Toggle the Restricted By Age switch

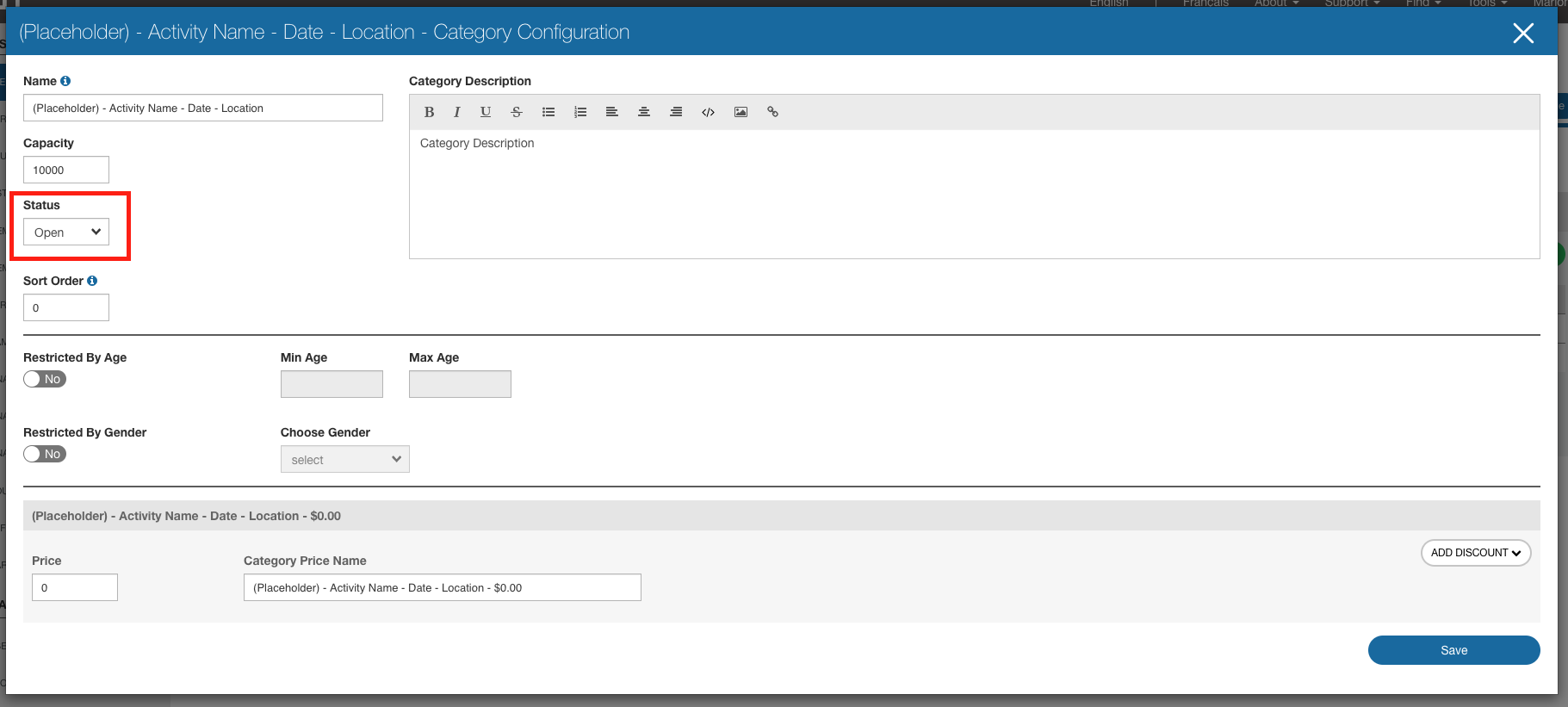45,379
